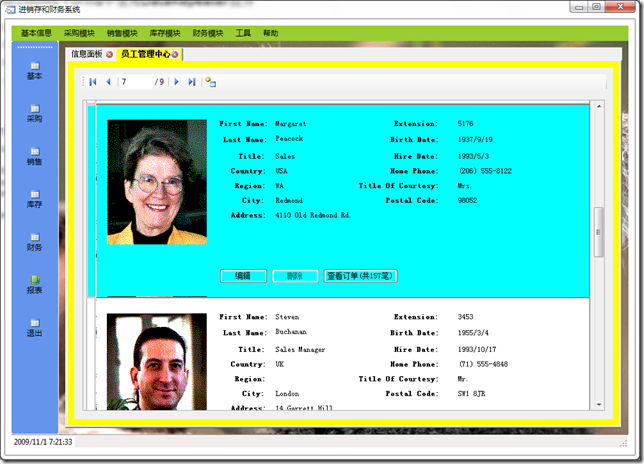Go to next employee record
This screenshot has height=464, width=644.
(x=177, y=82)
